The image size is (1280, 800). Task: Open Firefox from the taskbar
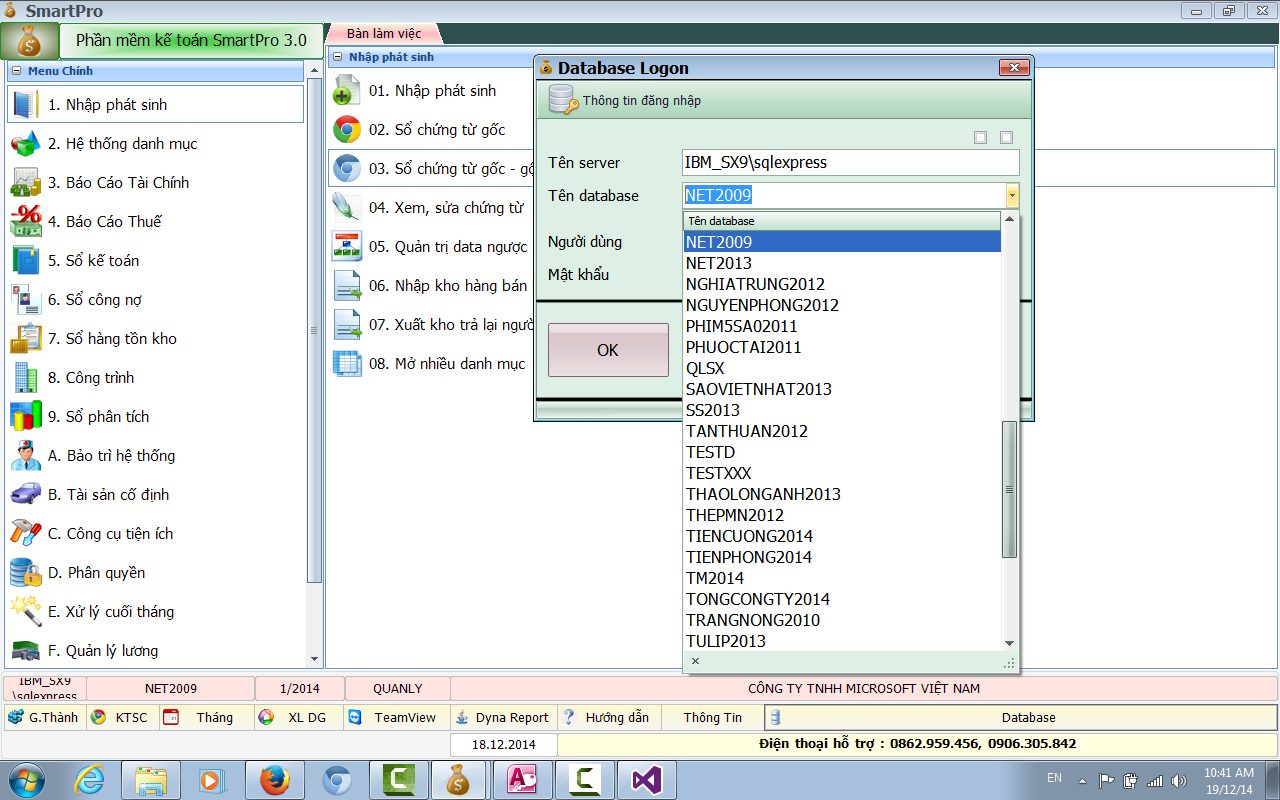tap(275, 779)
